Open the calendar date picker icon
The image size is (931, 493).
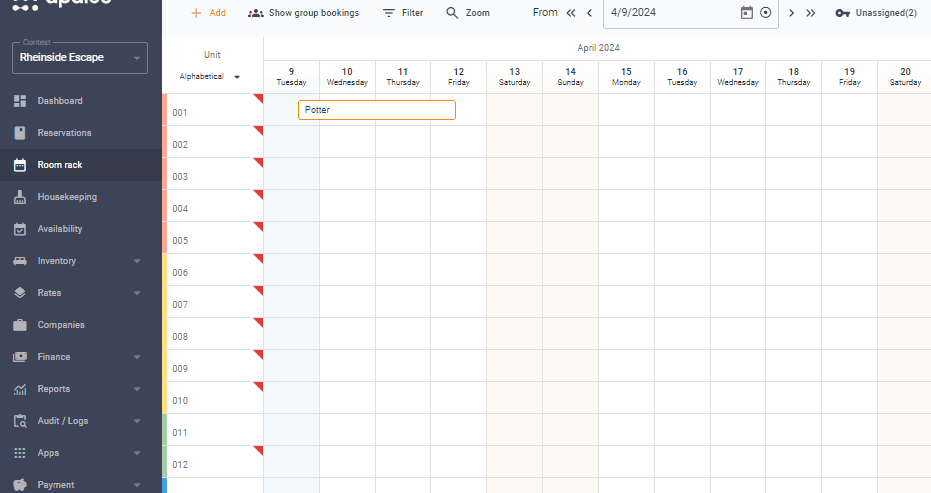[x=746, y=13]
